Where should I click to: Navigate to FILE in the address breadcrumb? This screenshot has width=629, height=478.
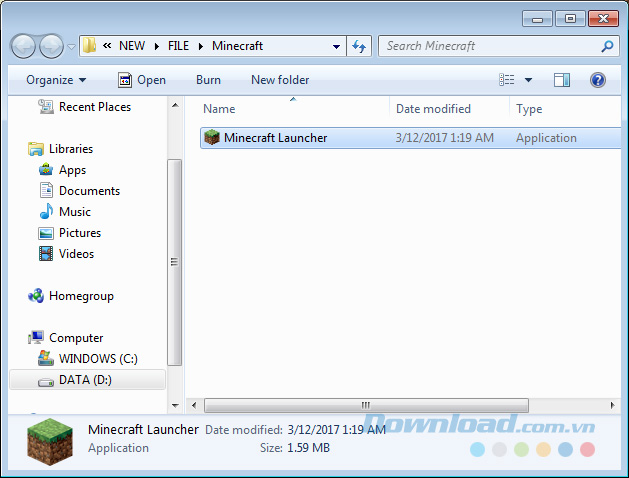coord(179,46)
